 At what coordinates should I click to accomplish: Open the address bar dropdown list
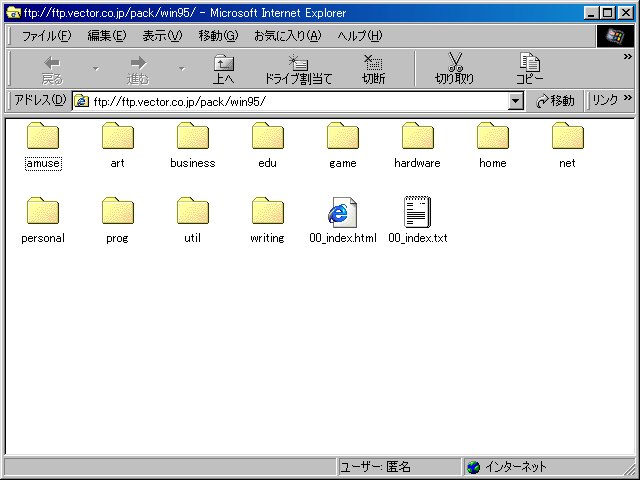pyautogui.click(x=516, y=101)
